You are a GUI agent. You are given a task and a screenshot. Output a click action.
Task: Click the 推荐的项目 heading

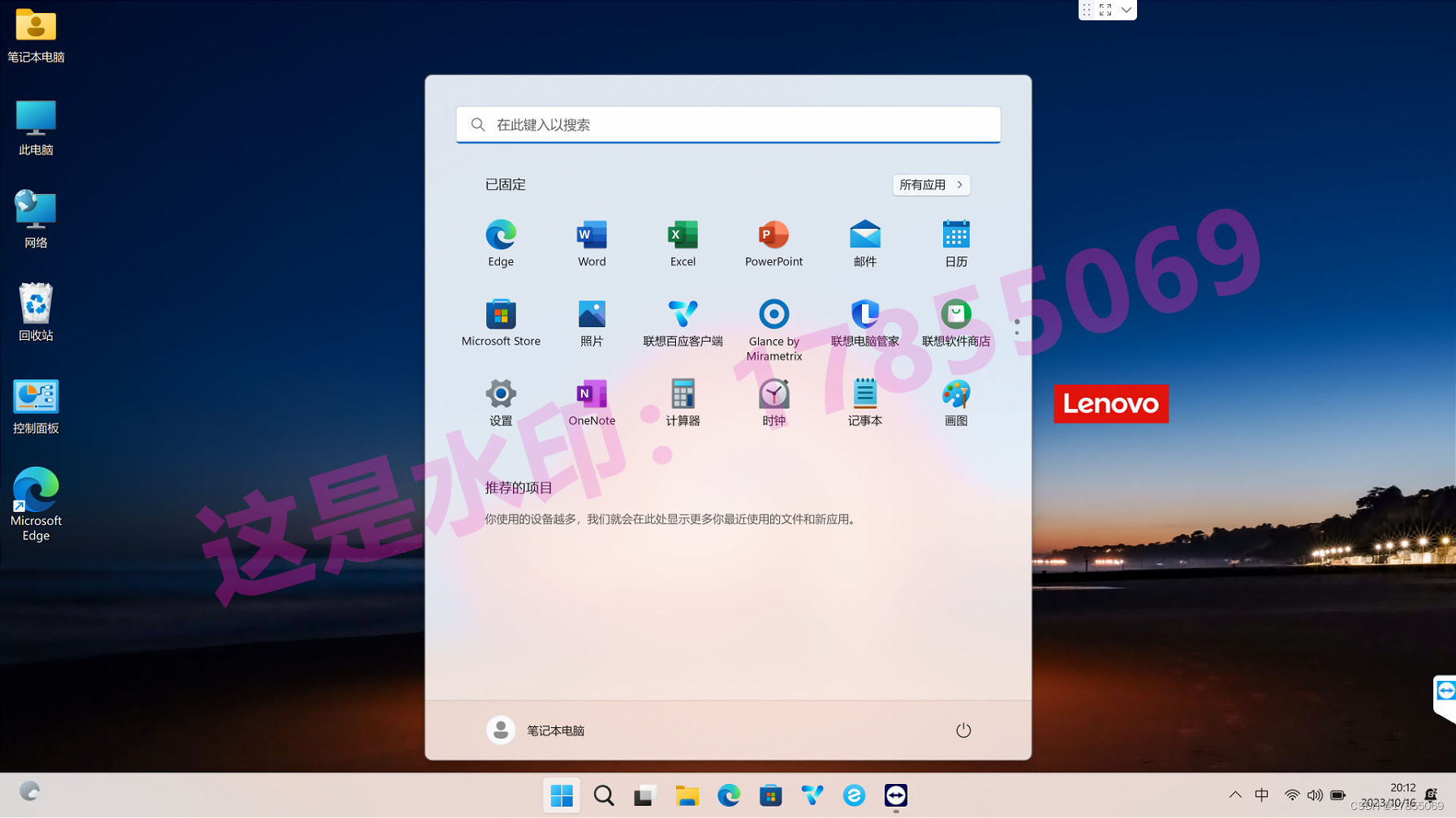[x=519, y=488]
